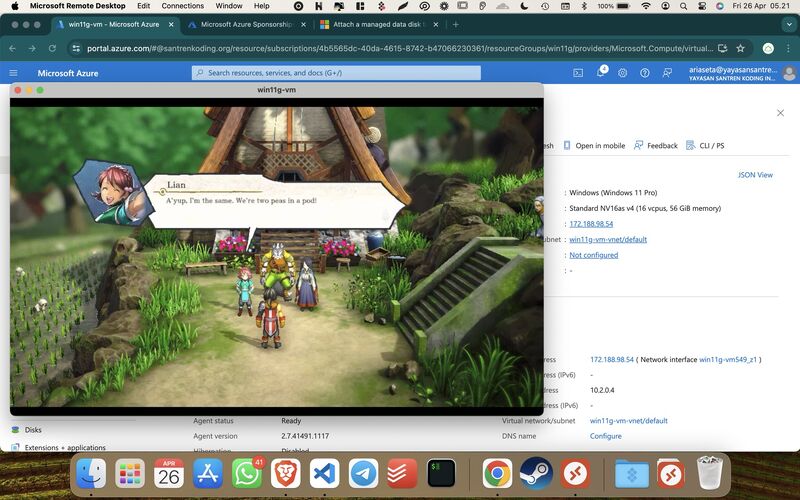Bookmark this page with star icon
The image size is (800, 500).
740,48
